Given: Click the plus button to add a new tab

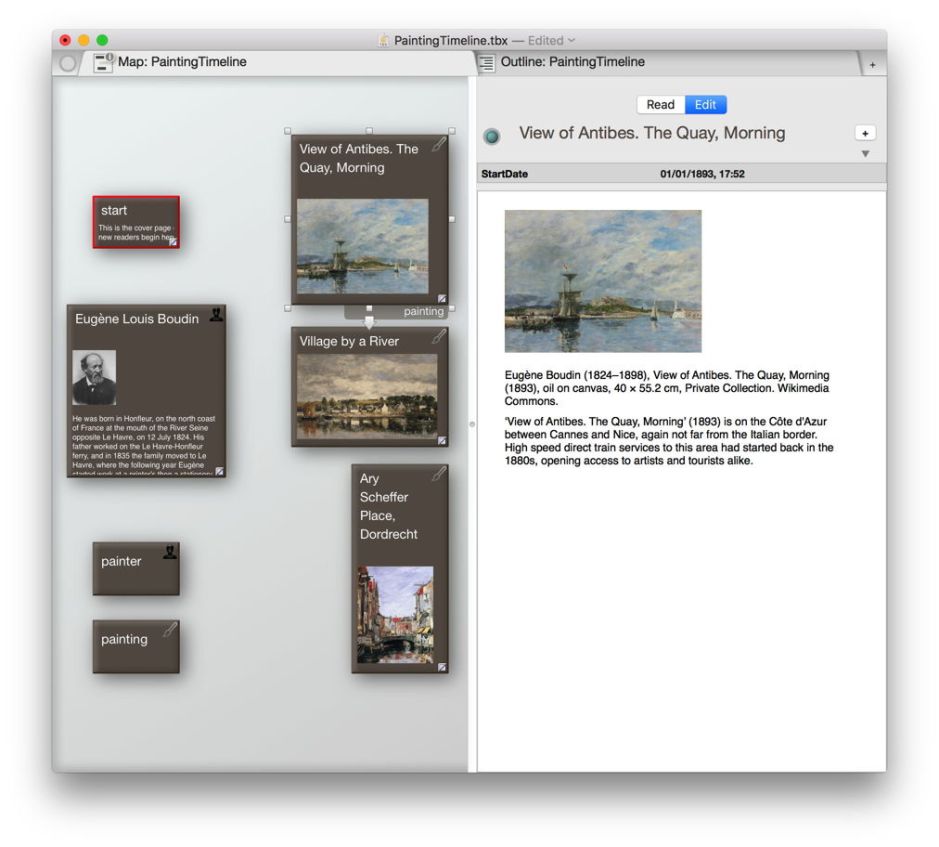Looking at the screenshot, I should pyautogui.click(x=871, y=64).
